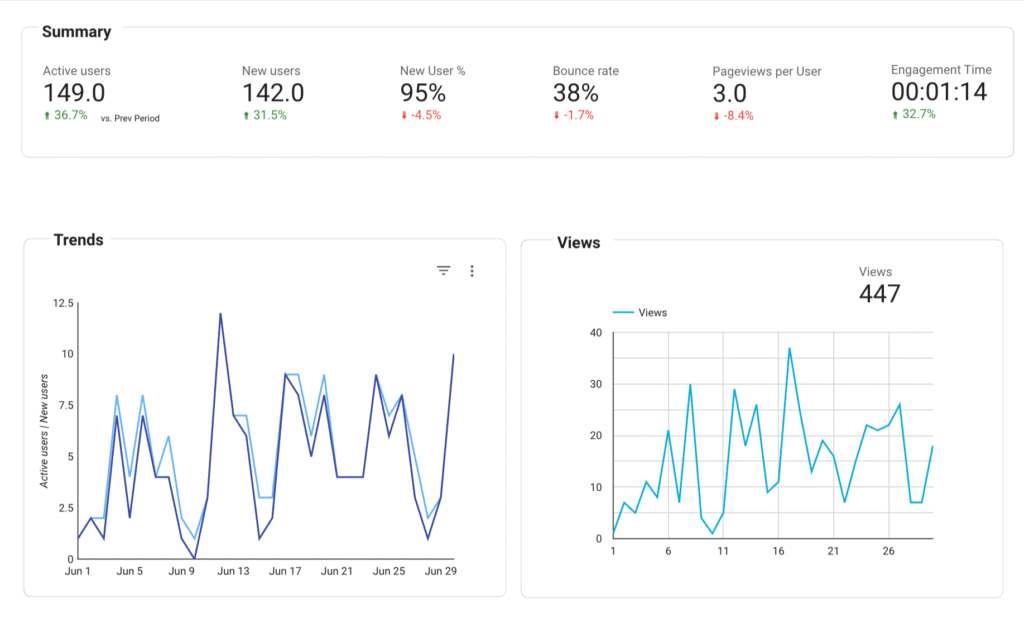Screen dimensions: 1024x627
Task: Click the red arrow under Pageviews per User
Action: (717, 116)
